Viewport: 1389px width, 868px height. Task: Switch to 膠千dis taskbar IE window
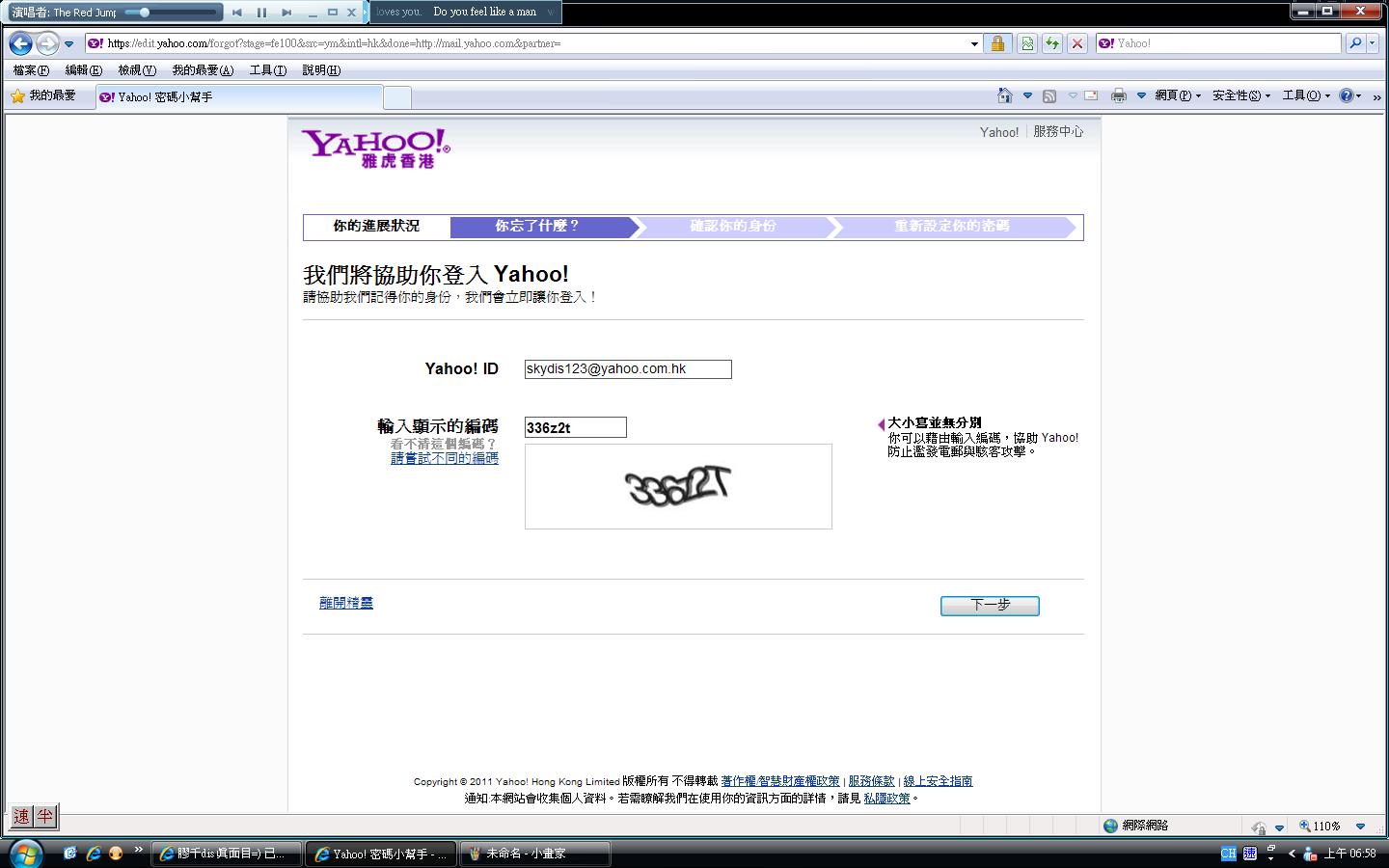228,854
